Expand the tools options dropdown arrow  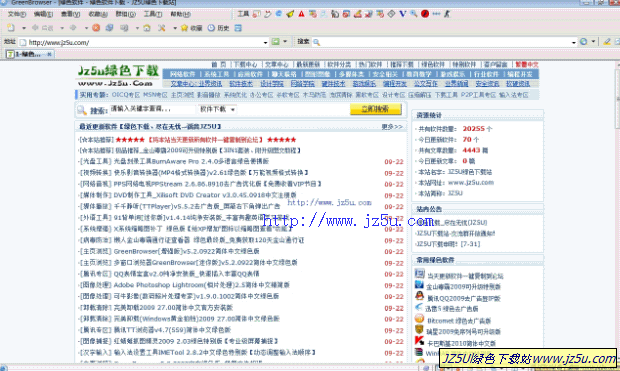[175, 28]
